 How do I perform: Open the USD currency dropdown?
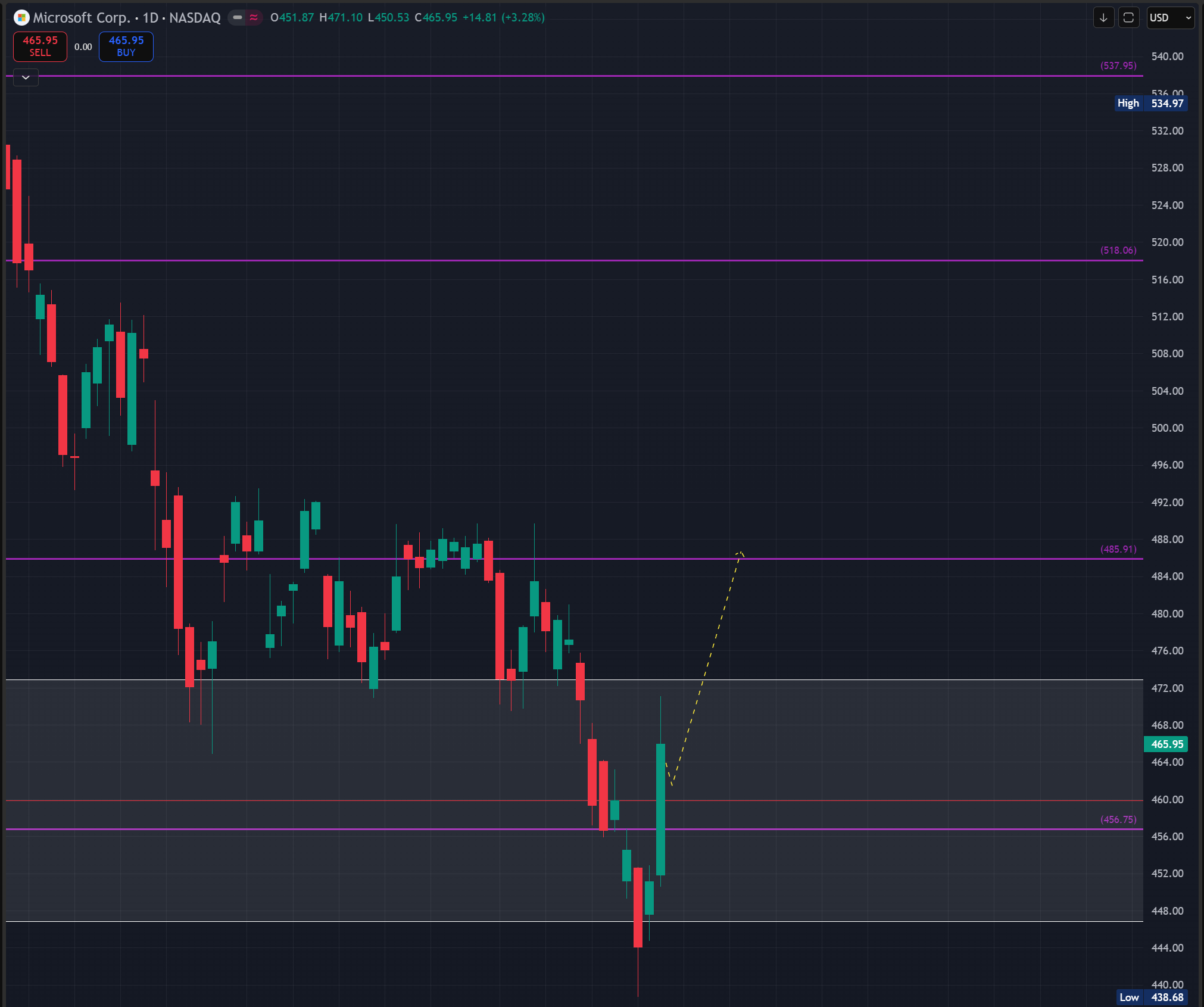click(1170, 17)
